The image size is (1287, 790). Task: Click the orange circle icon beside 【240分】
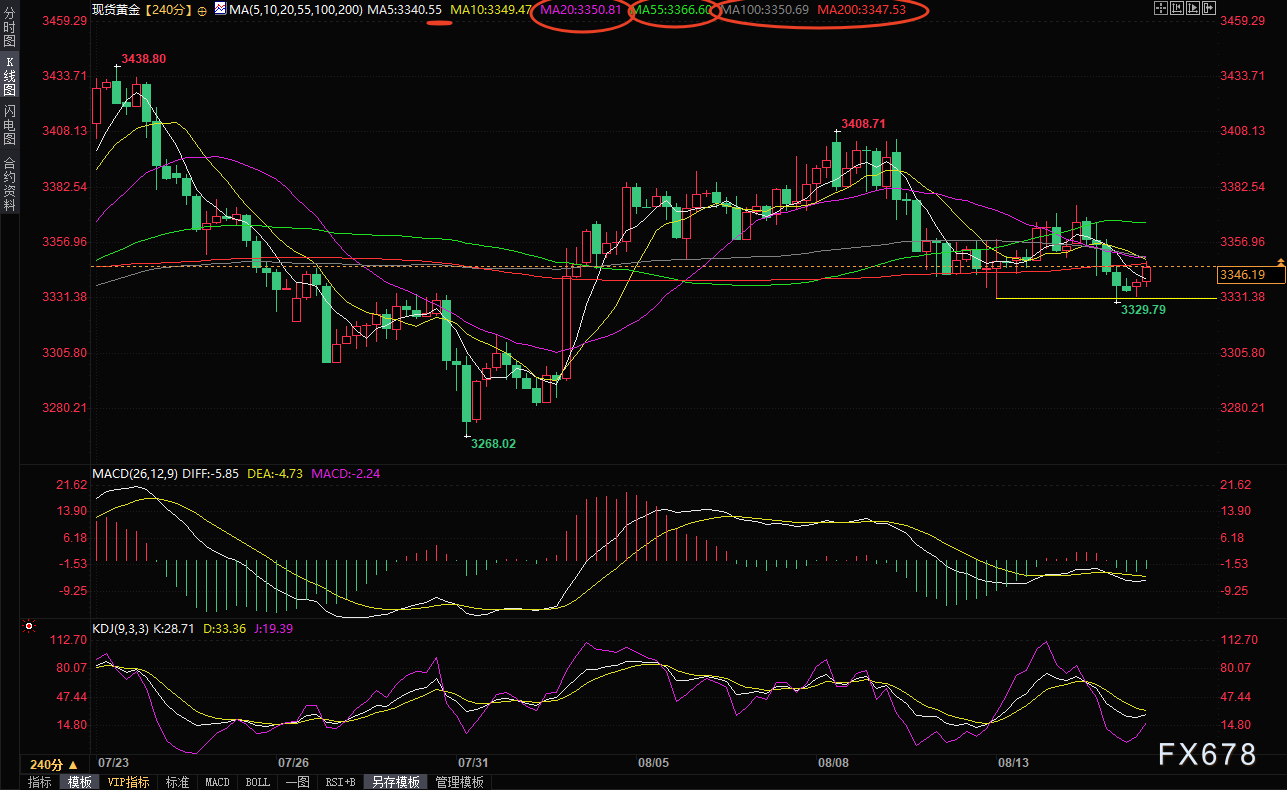tap(202, 10)
